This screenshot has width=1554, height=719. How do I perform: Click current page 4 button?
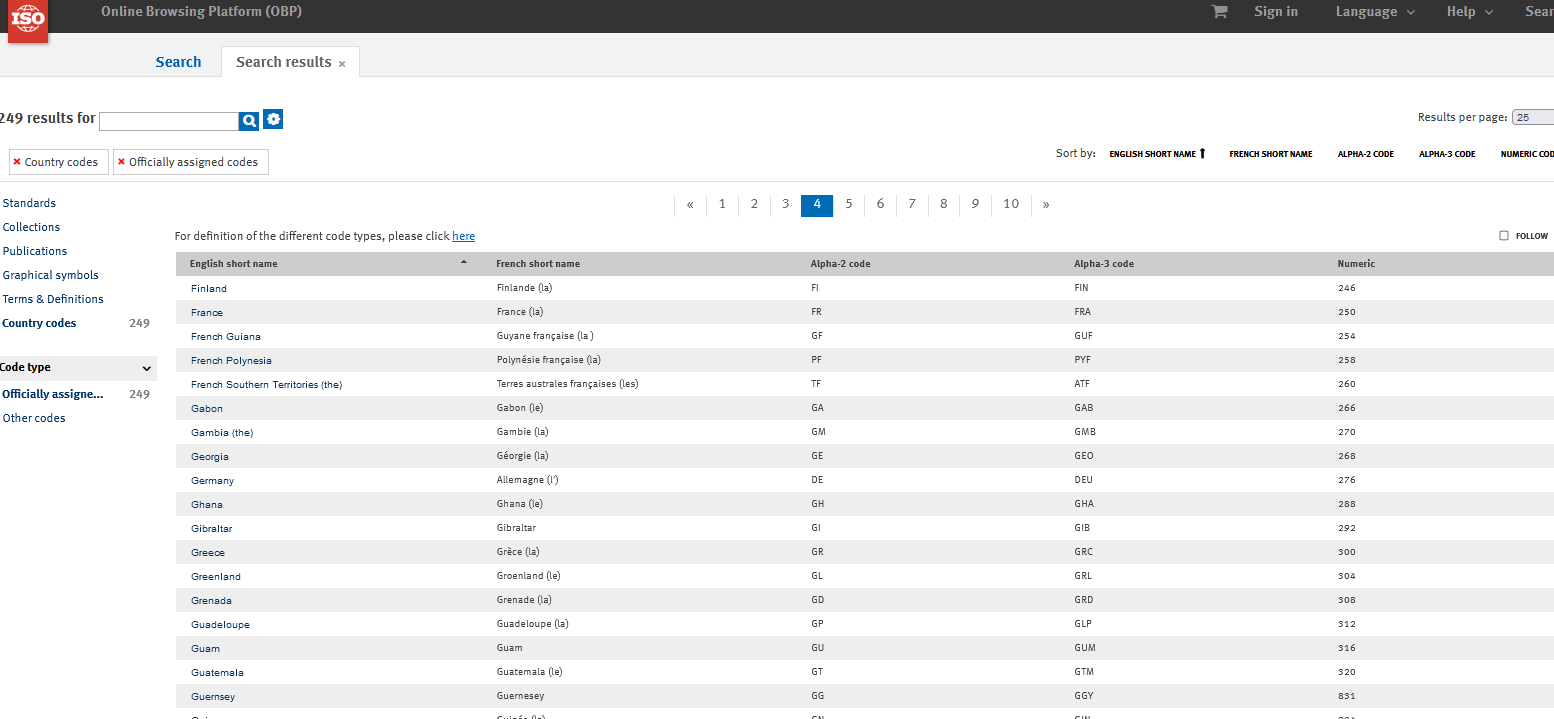pos(817,204)
